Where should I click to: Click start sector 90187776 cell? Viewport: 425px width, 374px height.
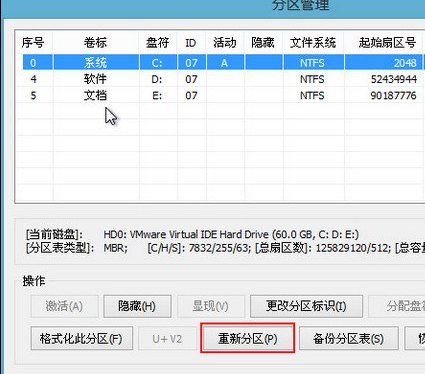tap(383, 95)
